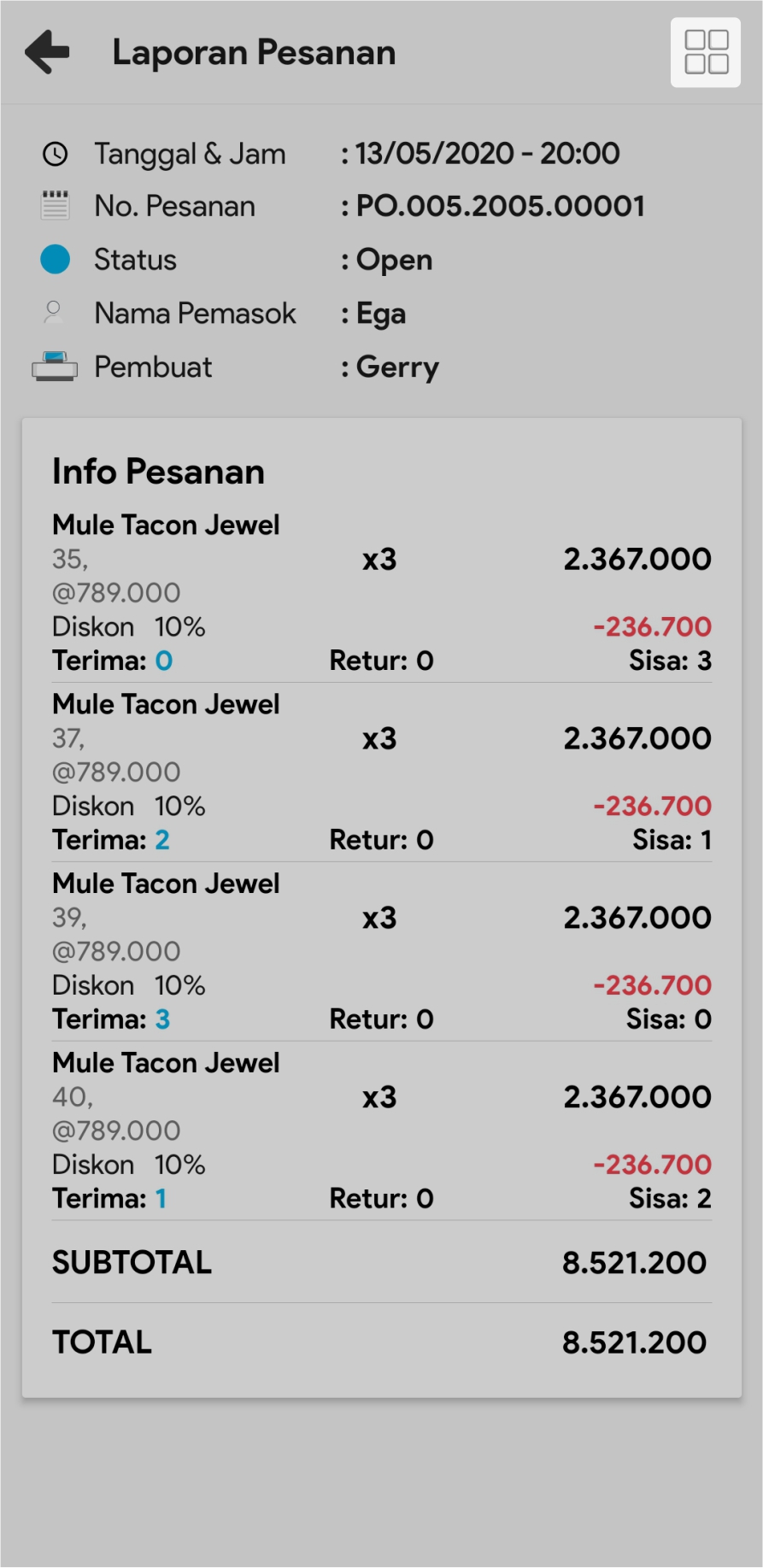Tap the clock icon beside Tanggal & Jam
763x1568 pixels.
pyautogui.click(x=56, y=154)
